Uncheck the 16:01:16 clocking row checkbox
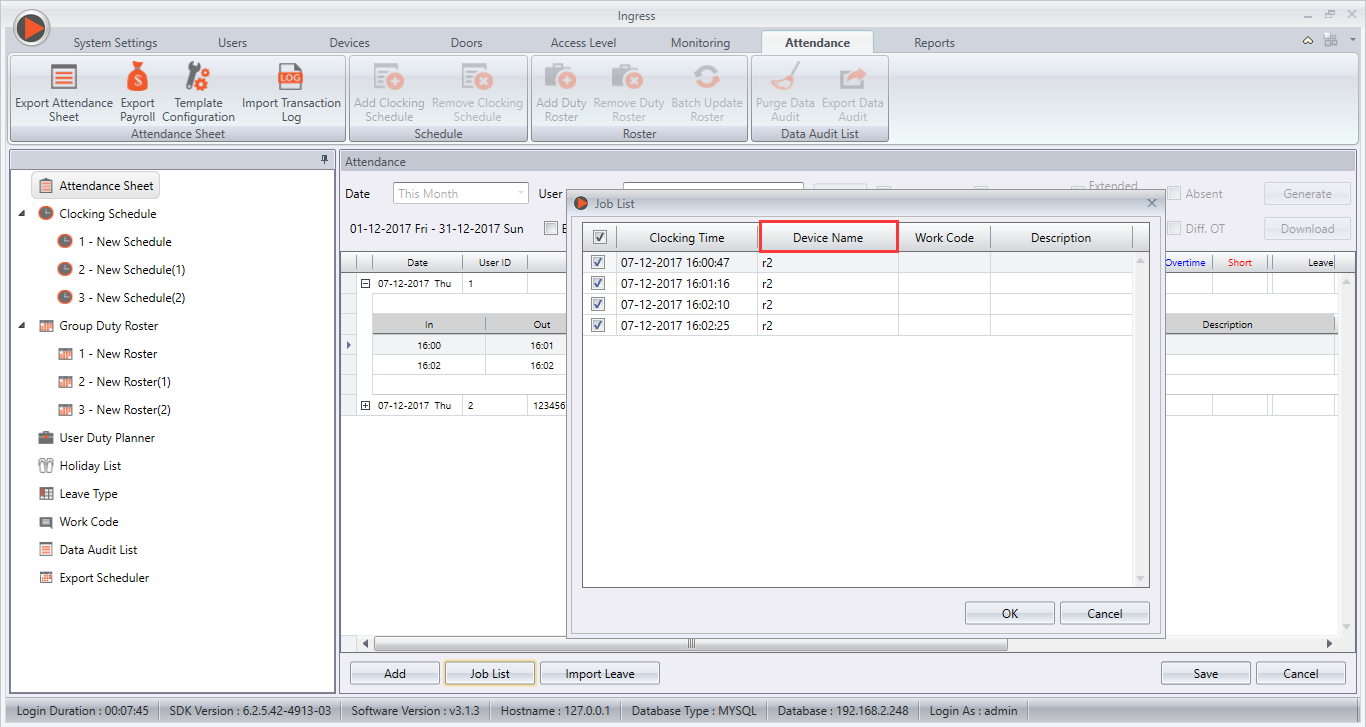 click(x=599, y=284)
